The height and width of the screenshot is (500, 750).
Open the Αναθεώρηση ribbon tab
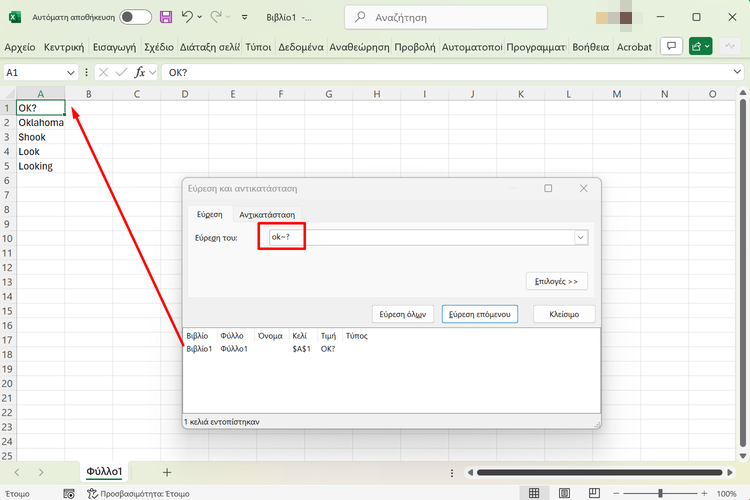pyautogui.click(x=359, y=47)
